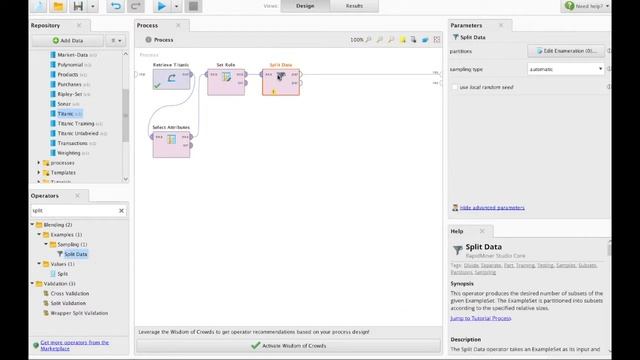Image resolution: width=640 pixels, height=360 pixels.
Task: Click the Edit Enumeration button
Action: pos(566,51)
